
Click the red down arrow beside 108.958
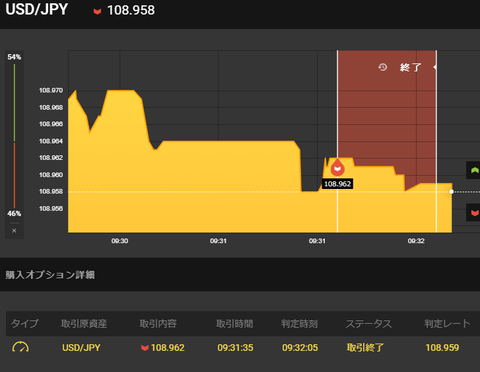tap(97, 11)
